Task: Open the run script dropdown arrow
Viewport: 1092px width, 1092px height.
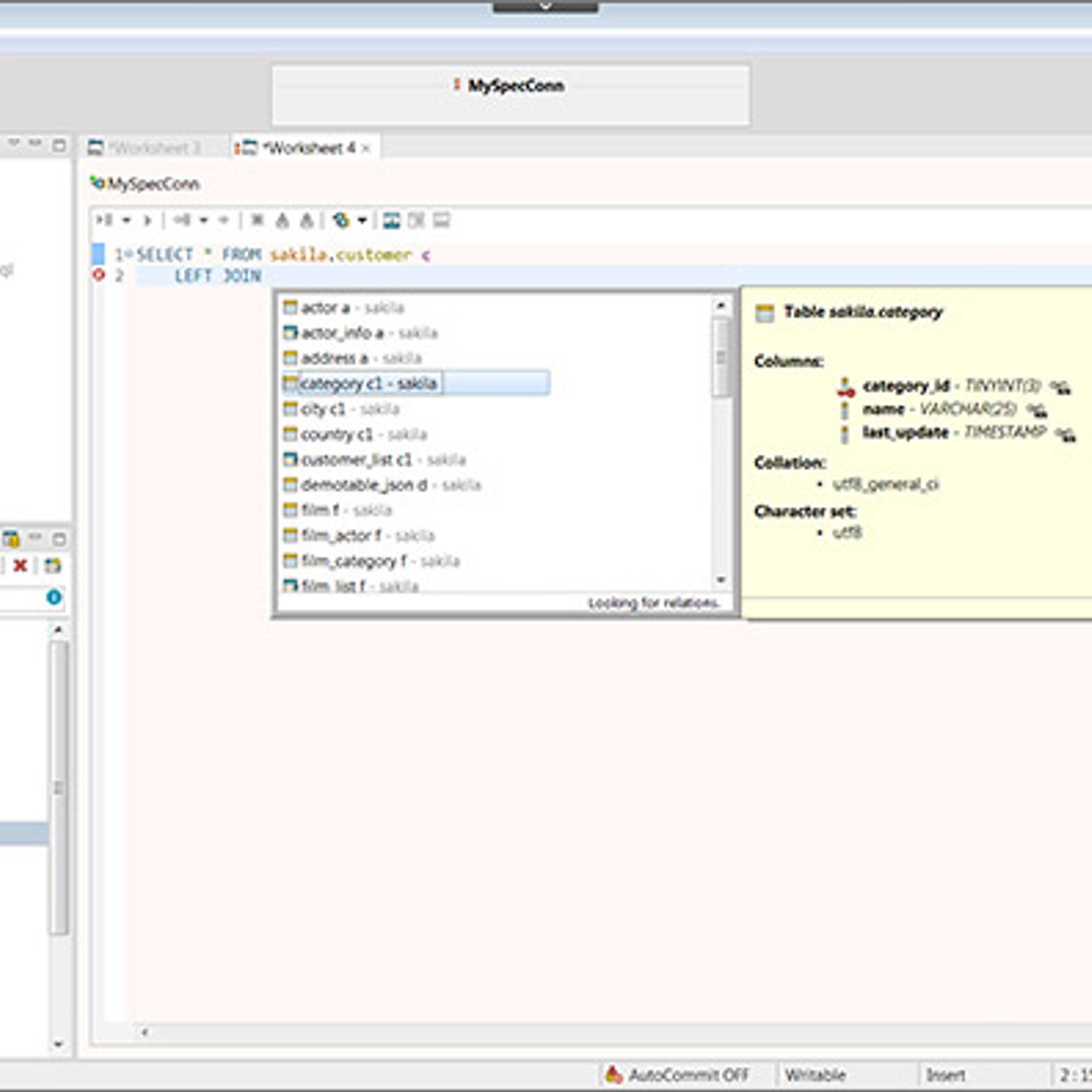Action: [x=126, y=220]
